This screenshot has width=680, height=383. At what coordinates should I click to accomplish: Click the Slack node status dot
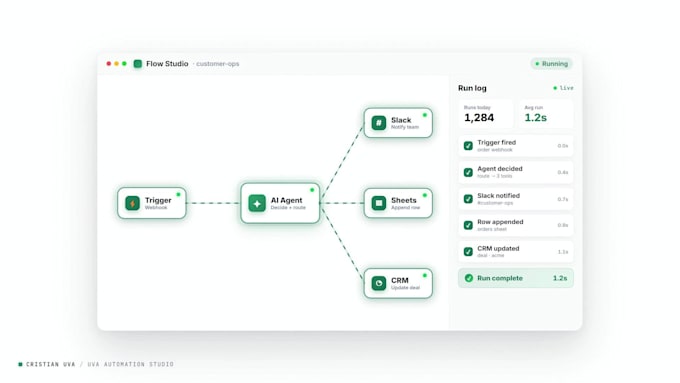pyautogui.click(x=425, y=115)
